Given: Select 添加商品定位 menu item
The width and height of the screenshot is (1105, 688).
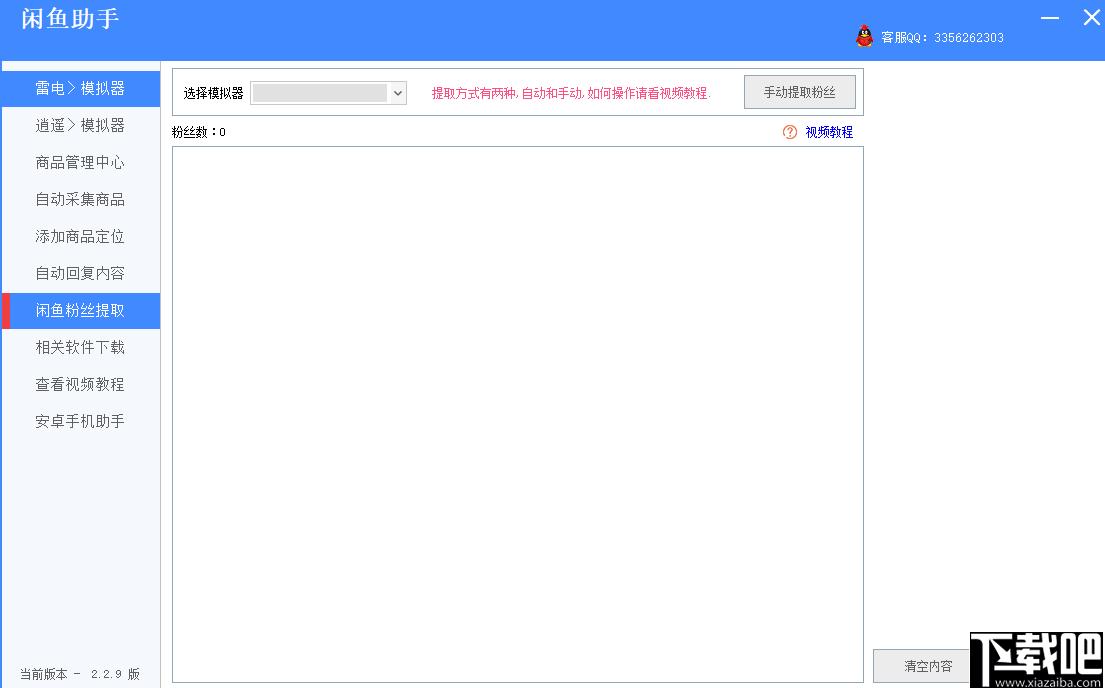Looking at the screenshot, I should pyautogui.click(x=80, y=237).
